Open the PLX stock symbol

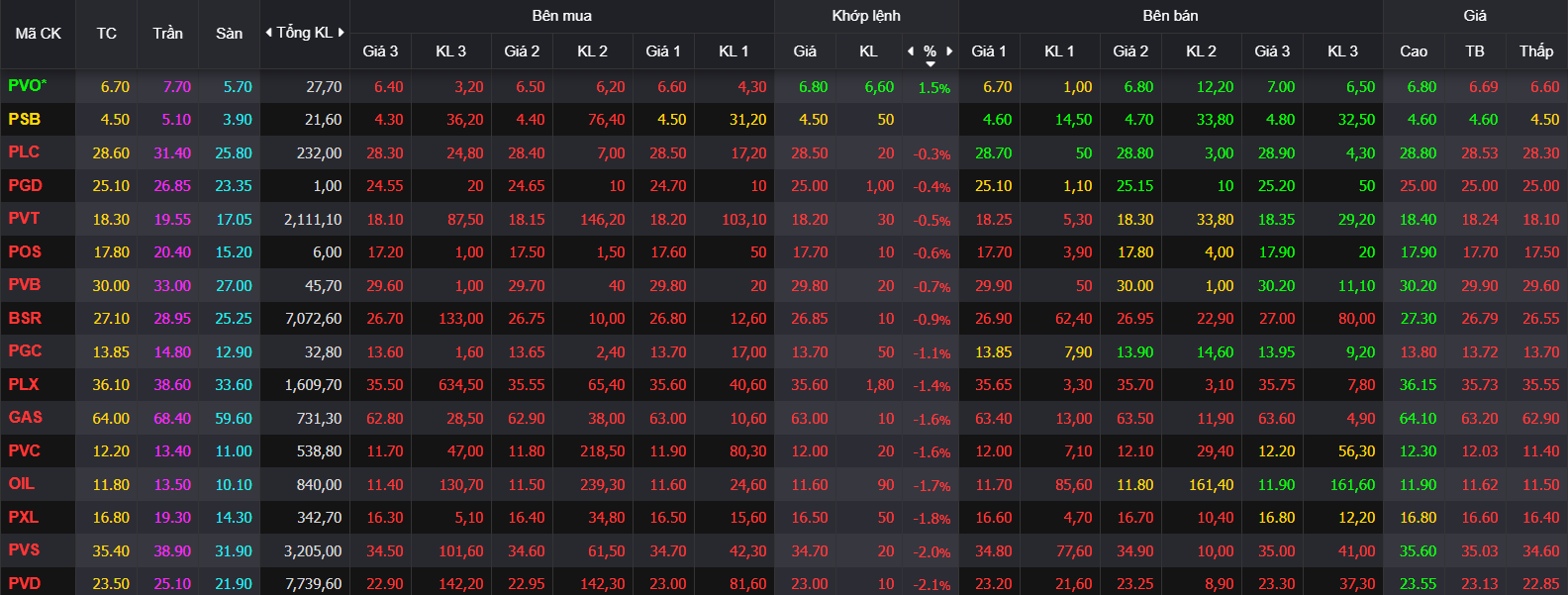(24, 384)
